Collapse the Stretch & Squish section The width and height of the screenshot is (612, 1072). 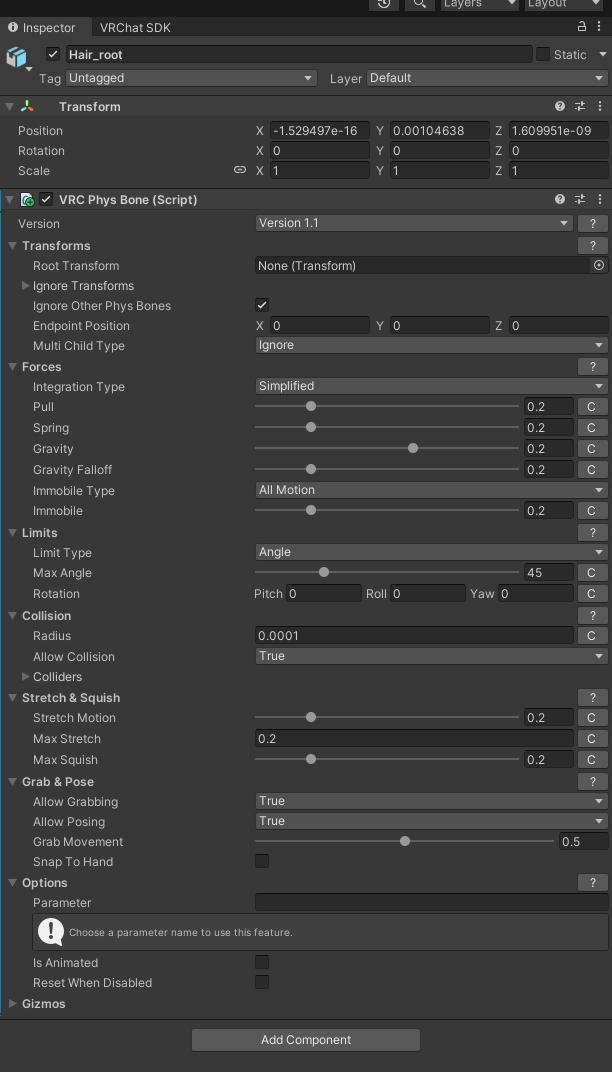(12, 698)
